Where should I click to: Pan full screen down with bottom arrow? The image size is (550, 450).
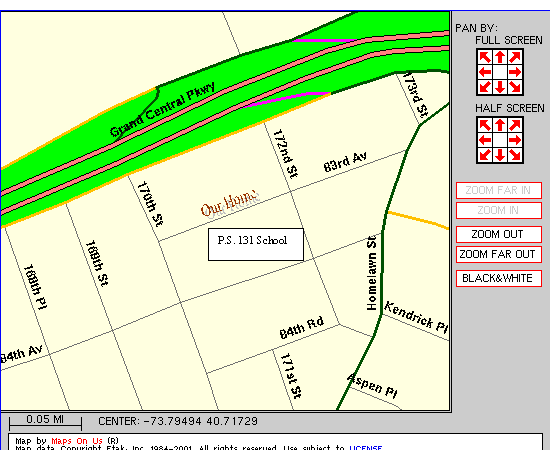tap(500, 87)
